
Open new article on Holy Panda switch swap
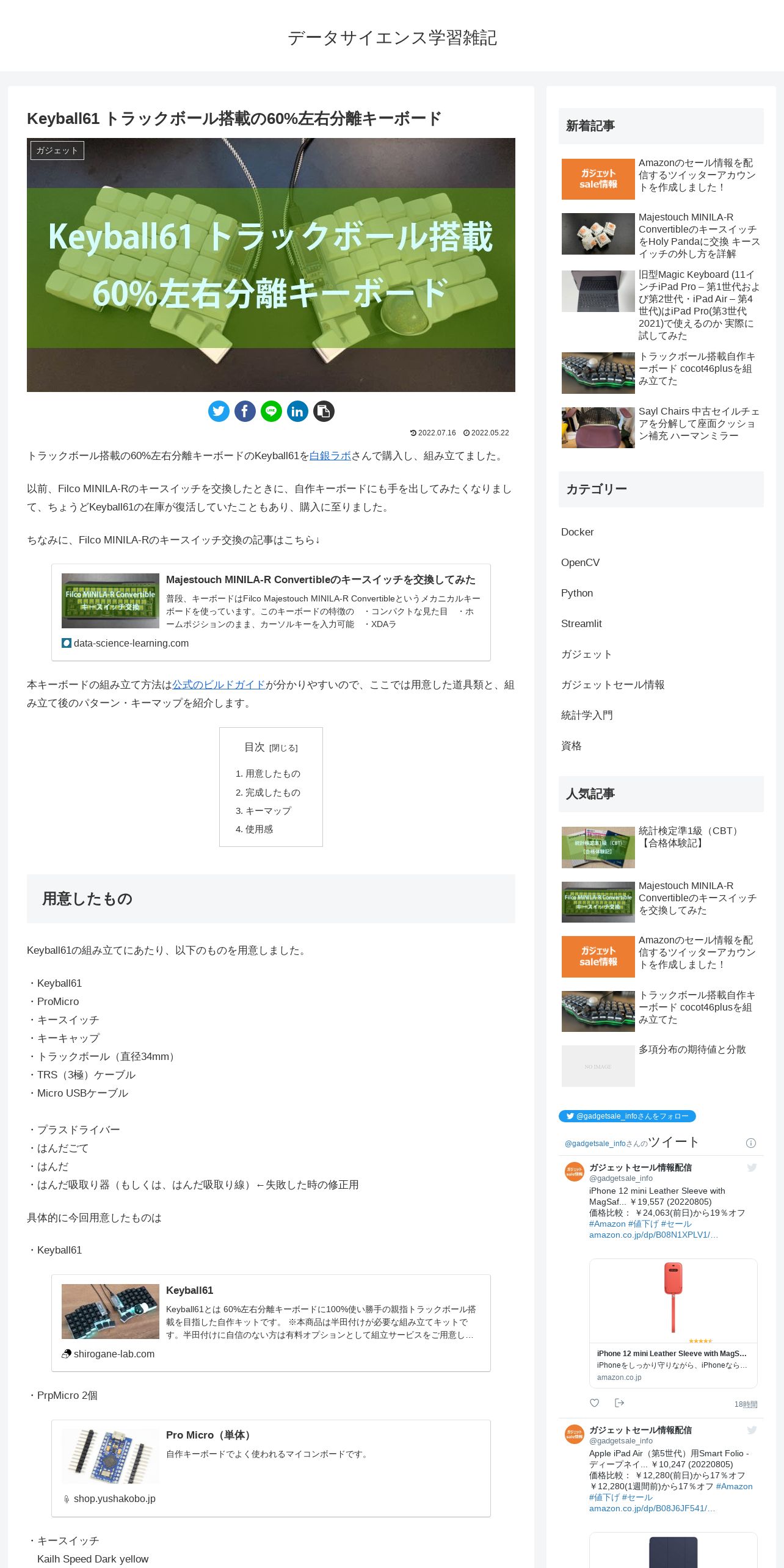coord(661,235)
